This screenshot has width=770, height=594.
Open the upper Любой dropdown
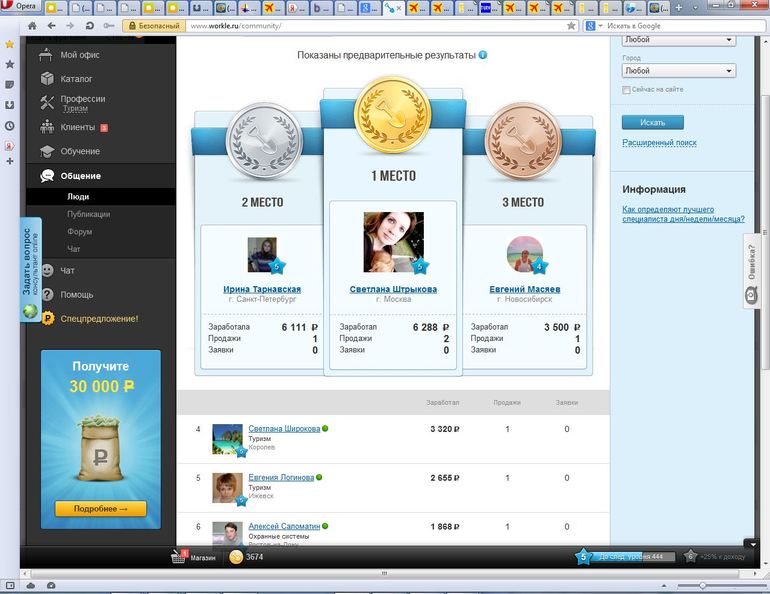tap(679, 40)
